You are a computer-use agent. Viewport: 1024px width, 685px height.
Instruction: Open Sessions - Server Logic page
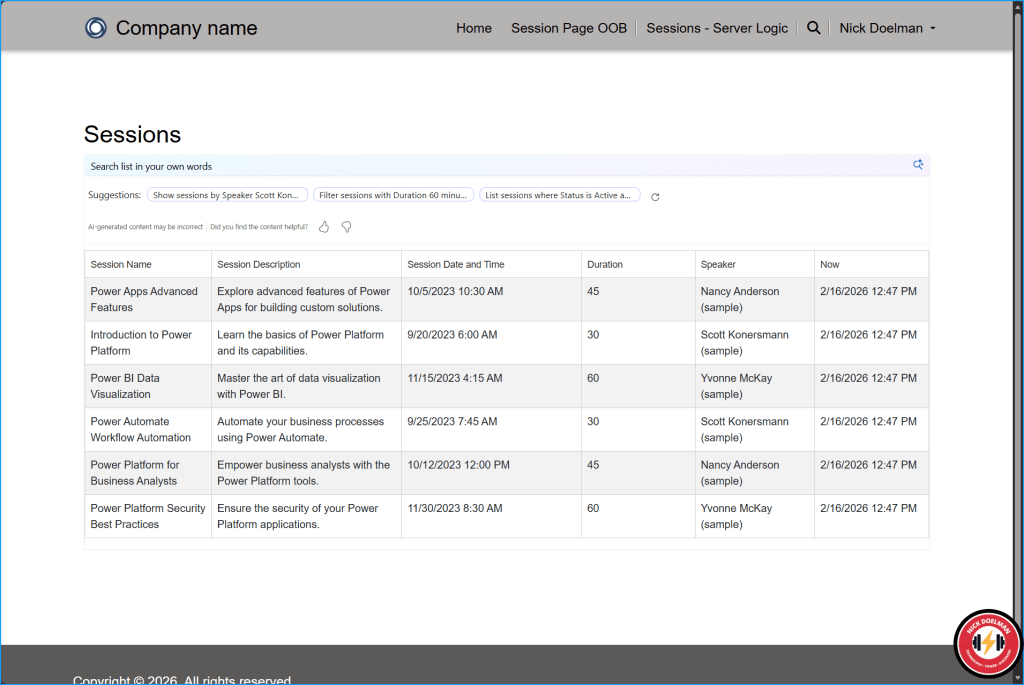point(717,28)
